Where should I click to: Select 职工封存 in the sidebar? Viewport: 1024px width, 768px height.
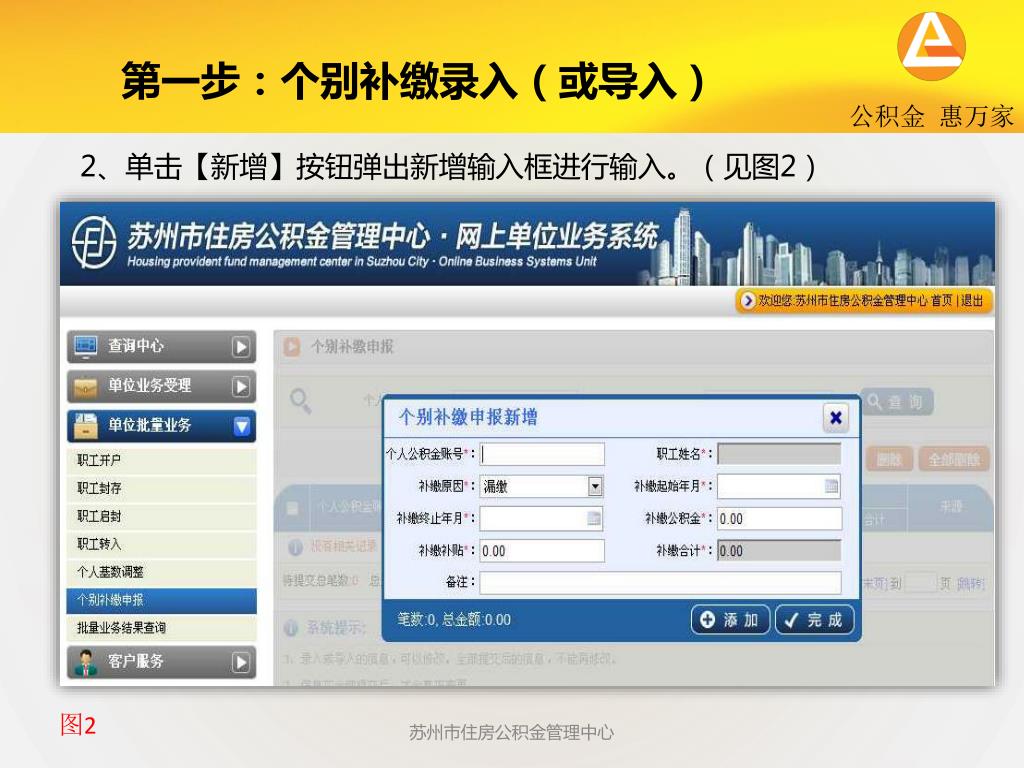[161, 488]
